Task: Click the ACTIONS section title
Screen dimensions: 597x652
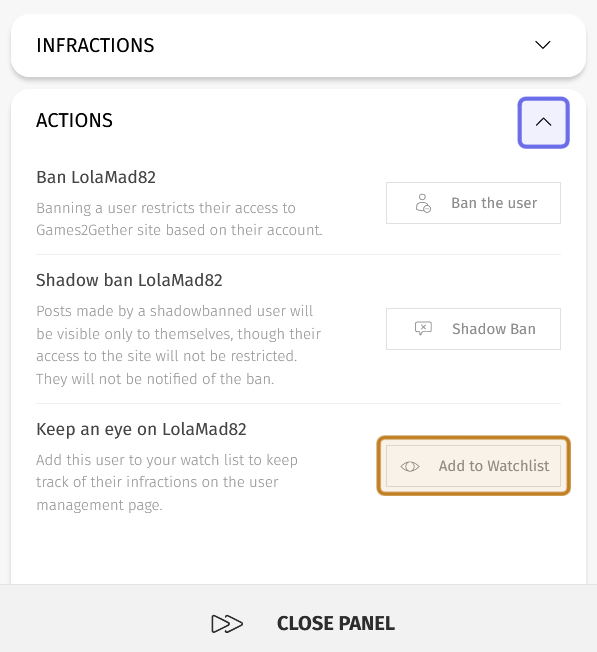Action: coord(74,120)
